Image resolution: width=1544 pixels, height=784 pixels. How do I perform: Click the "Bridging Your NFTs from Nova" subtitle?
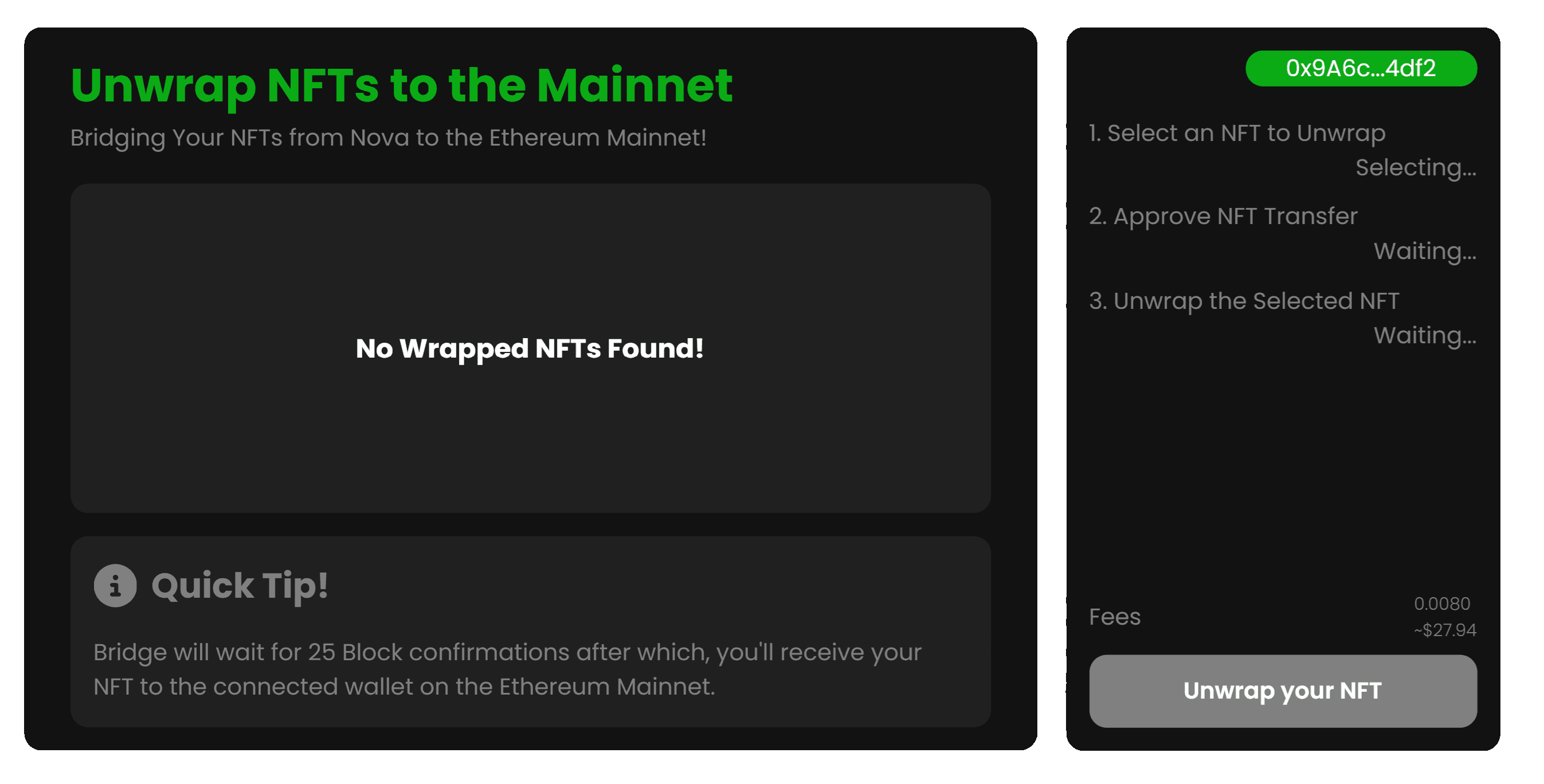388,138
